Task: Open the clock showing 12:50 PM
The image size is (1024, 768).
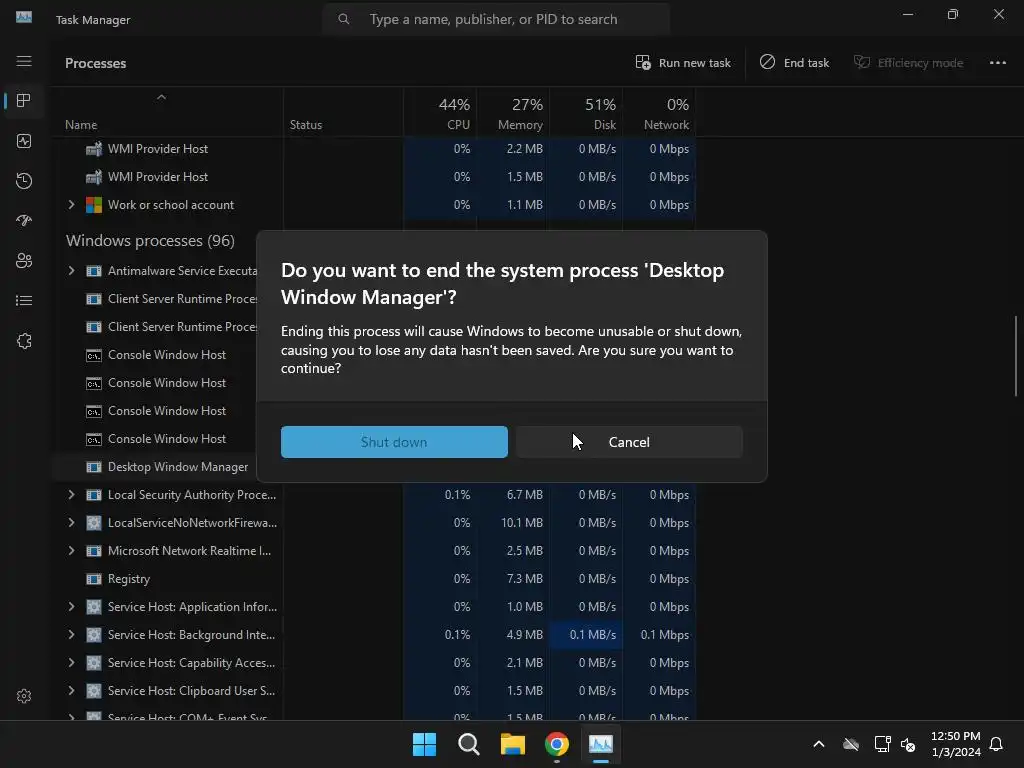Action: (955, 744)
